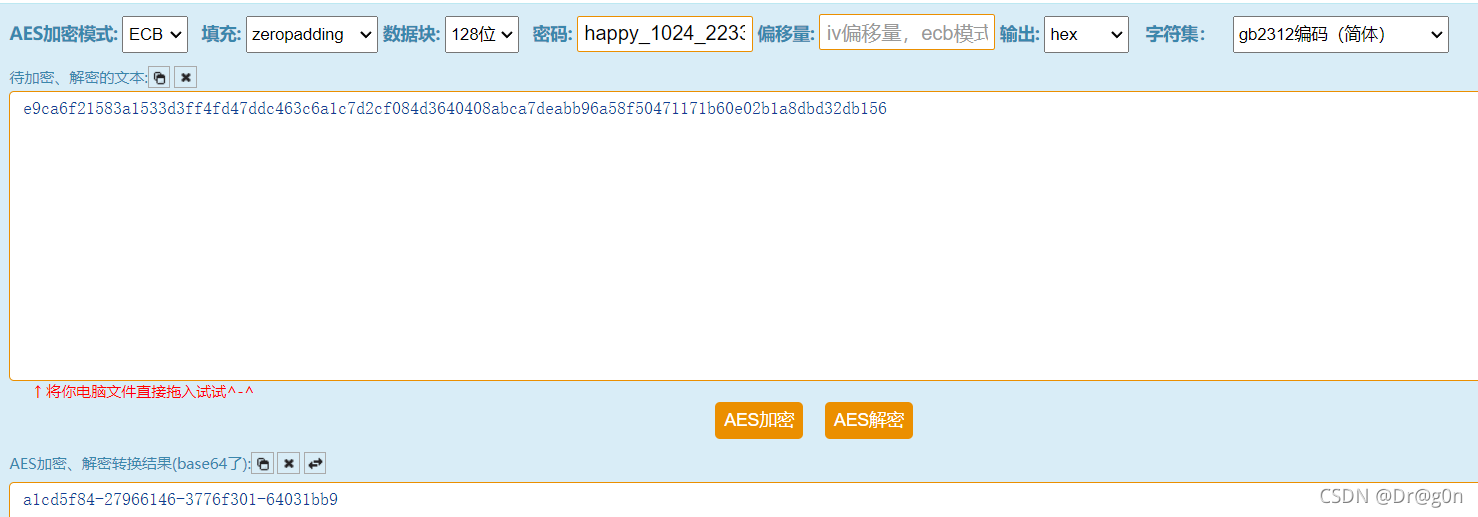
Task: Clear the AES result with X icon
Action: (x=288, y=463)
